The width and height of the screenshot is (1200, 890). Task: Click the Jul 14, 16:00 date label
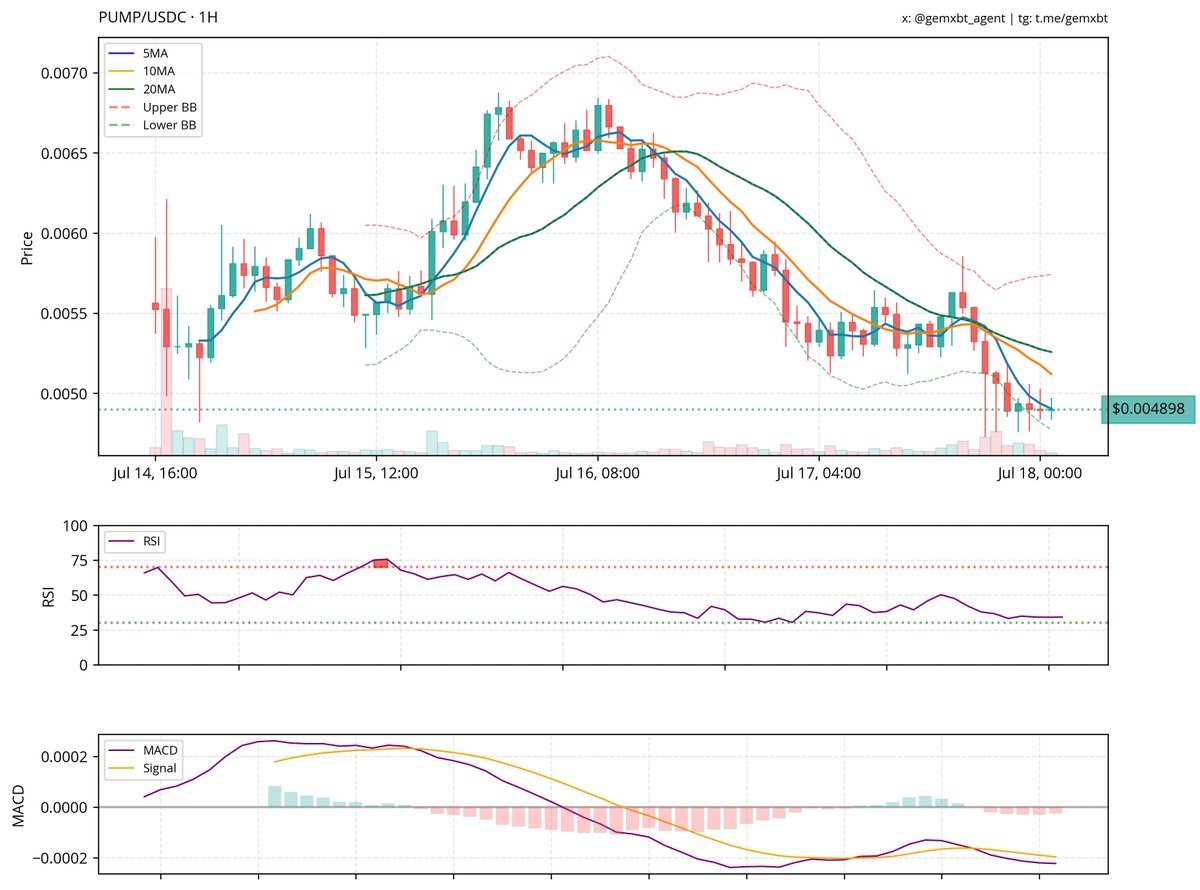(x=155, y=474)
